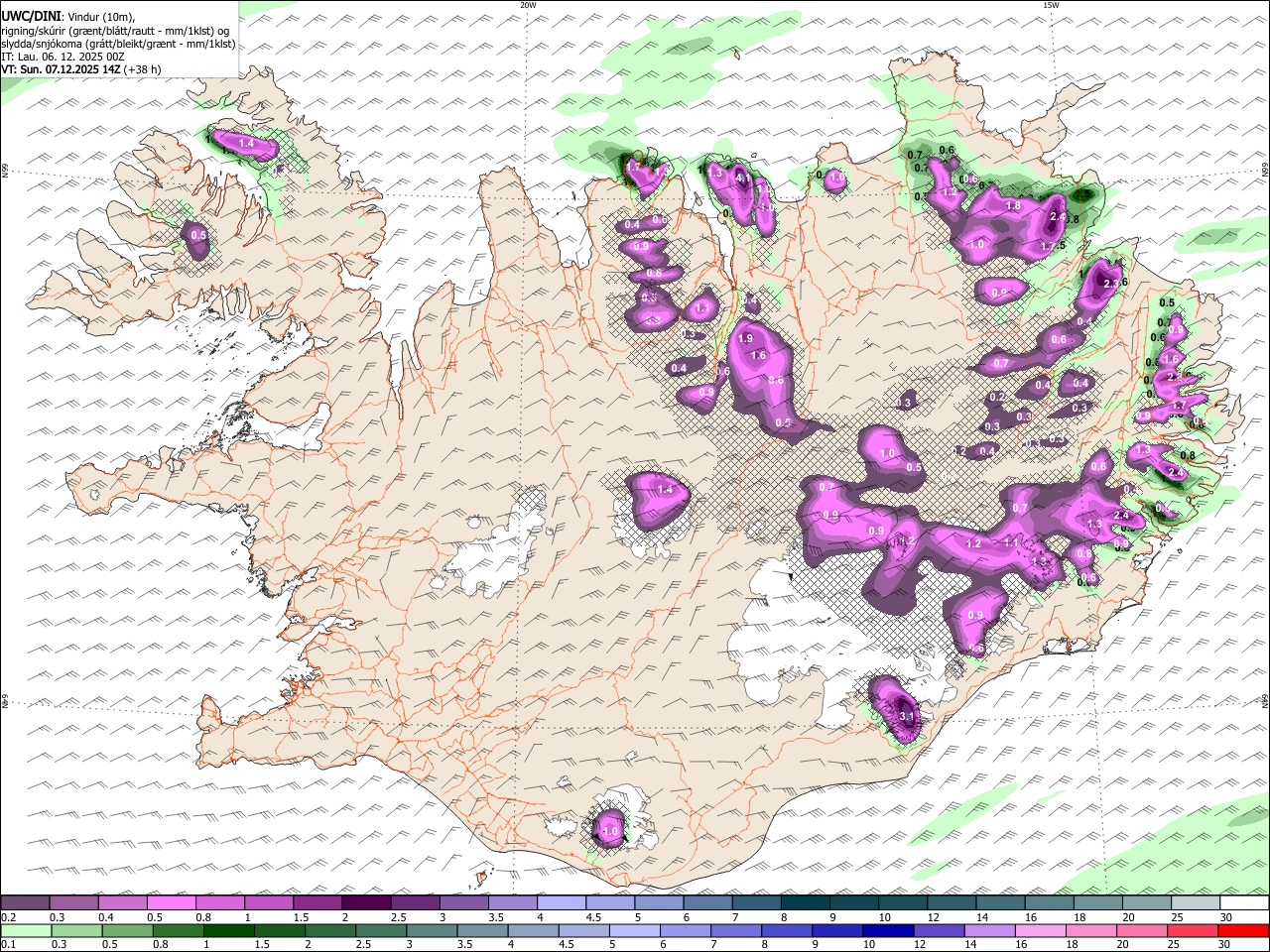Pick the light violet 14–16 rain swatch
Screen dimensions: 1270x952
(989, 930)
